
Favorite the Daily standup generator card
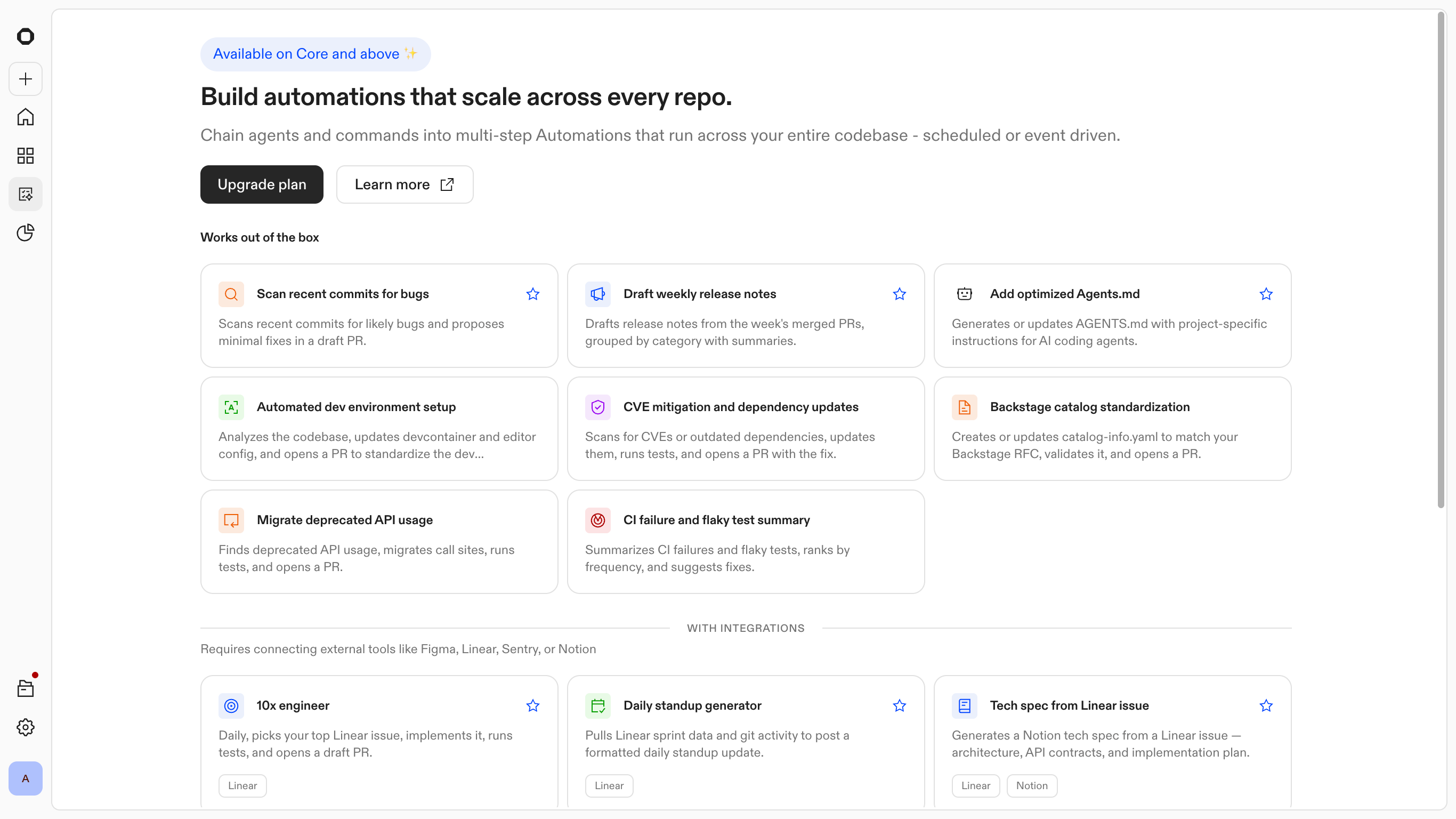pos(899,705)
